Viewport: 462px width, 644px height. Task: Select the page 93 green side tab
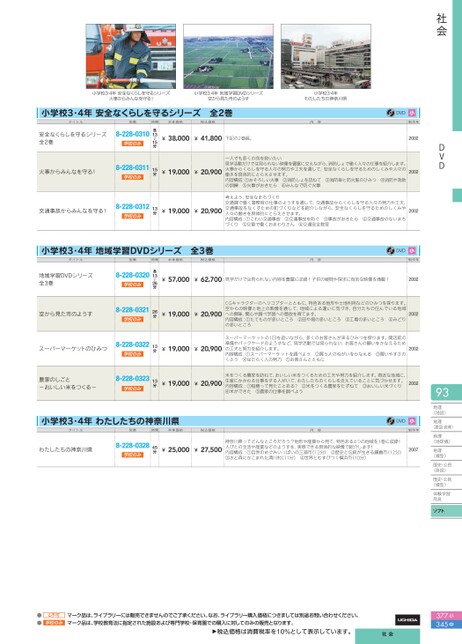(446, 392)
